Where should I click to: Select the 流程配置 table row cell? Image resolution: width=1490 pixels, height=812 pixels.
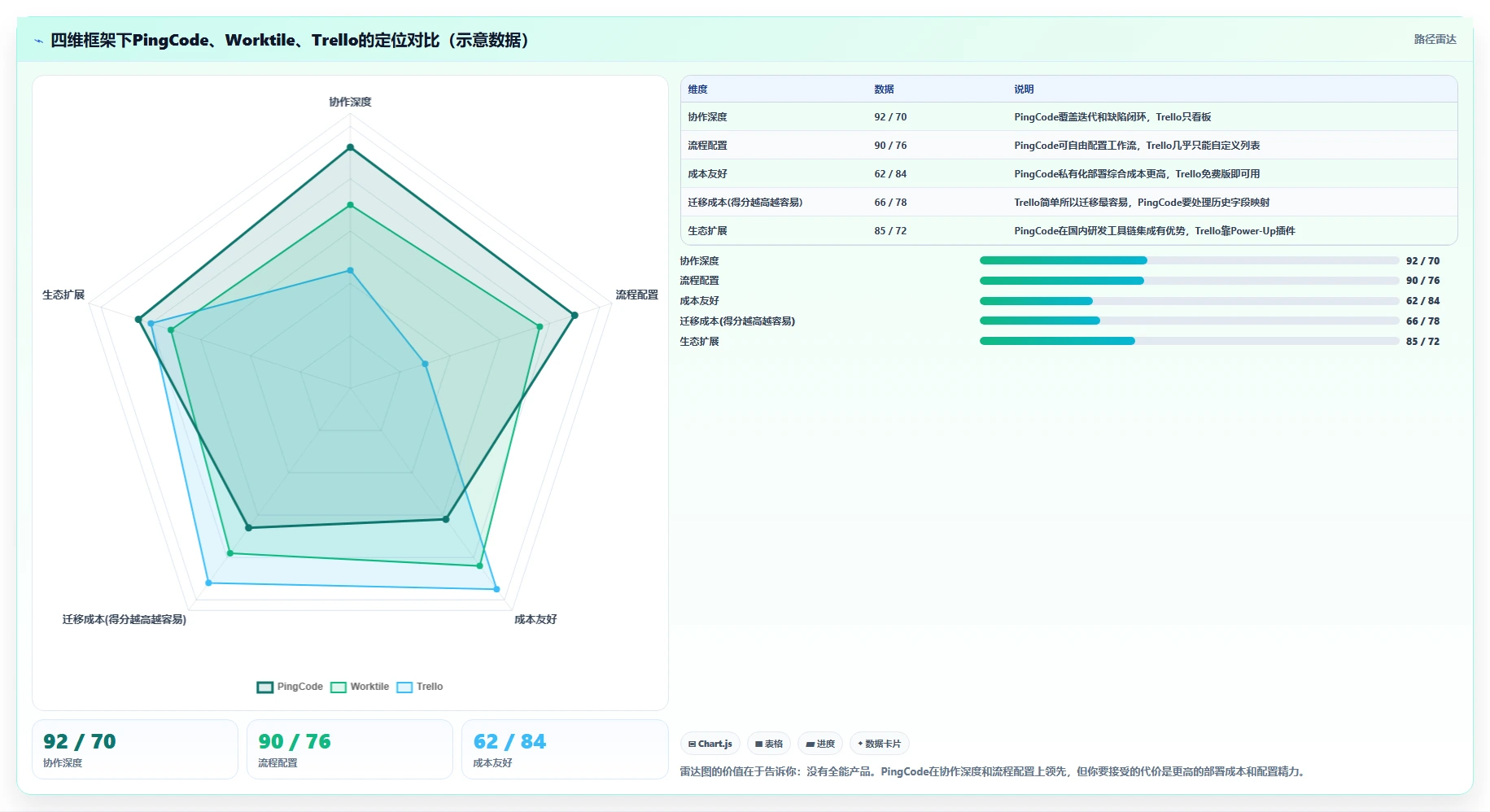point(774,146)
